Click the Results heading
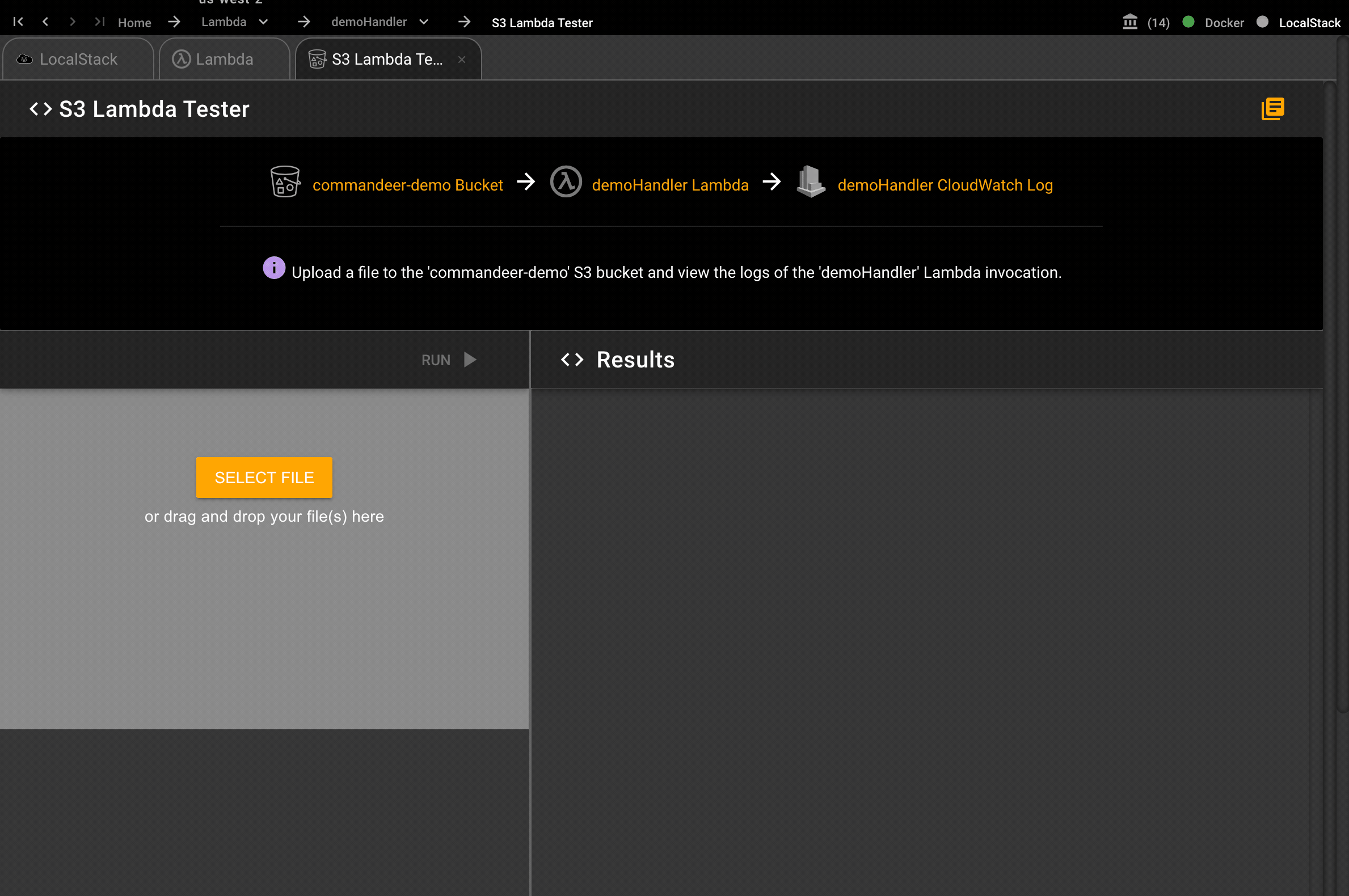 coord(635,360)
